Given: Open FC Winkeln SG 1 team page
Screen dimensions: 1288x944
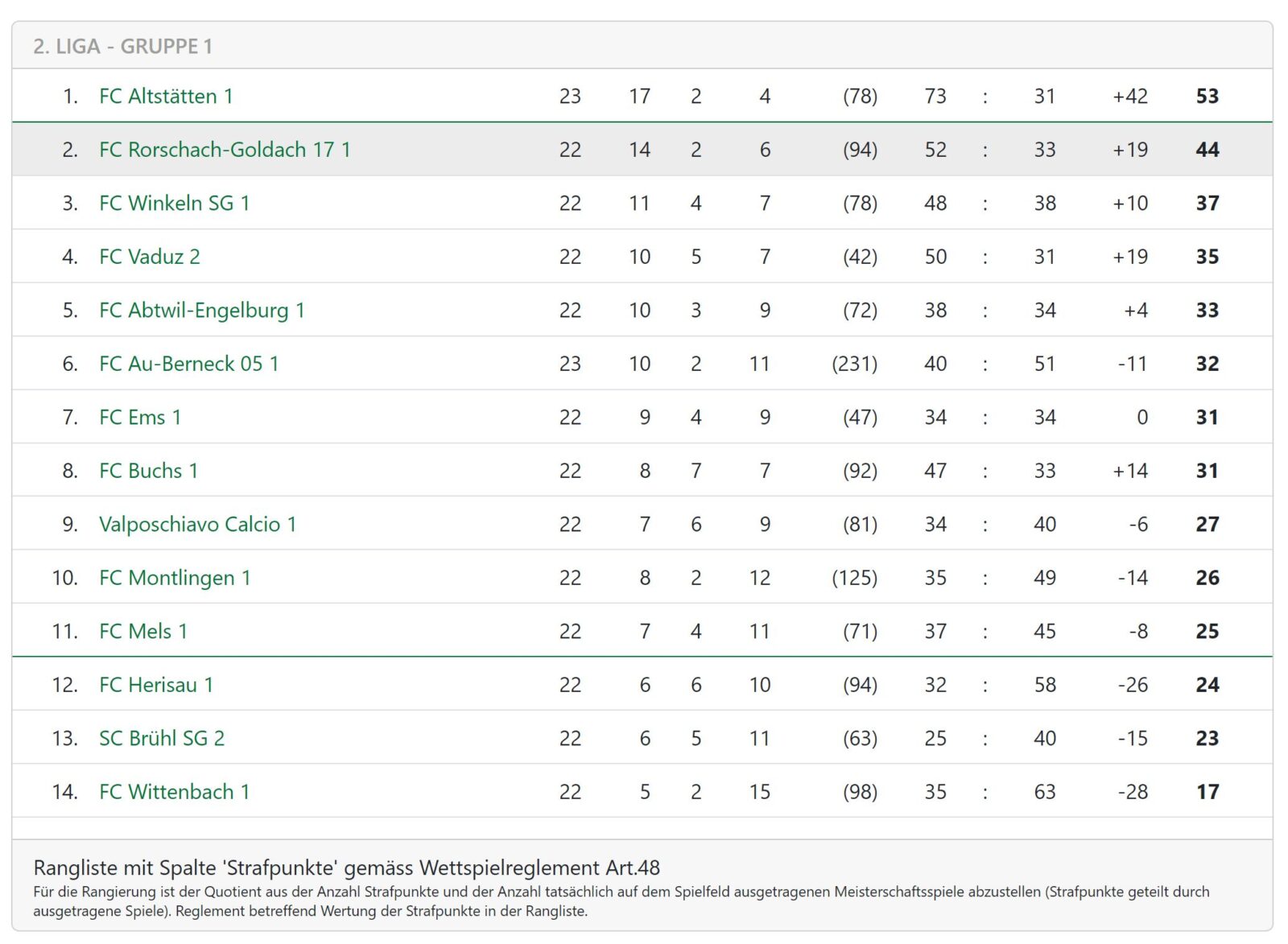Looking at the screenshot, I should pyautogui.click(x=174, y=204).
